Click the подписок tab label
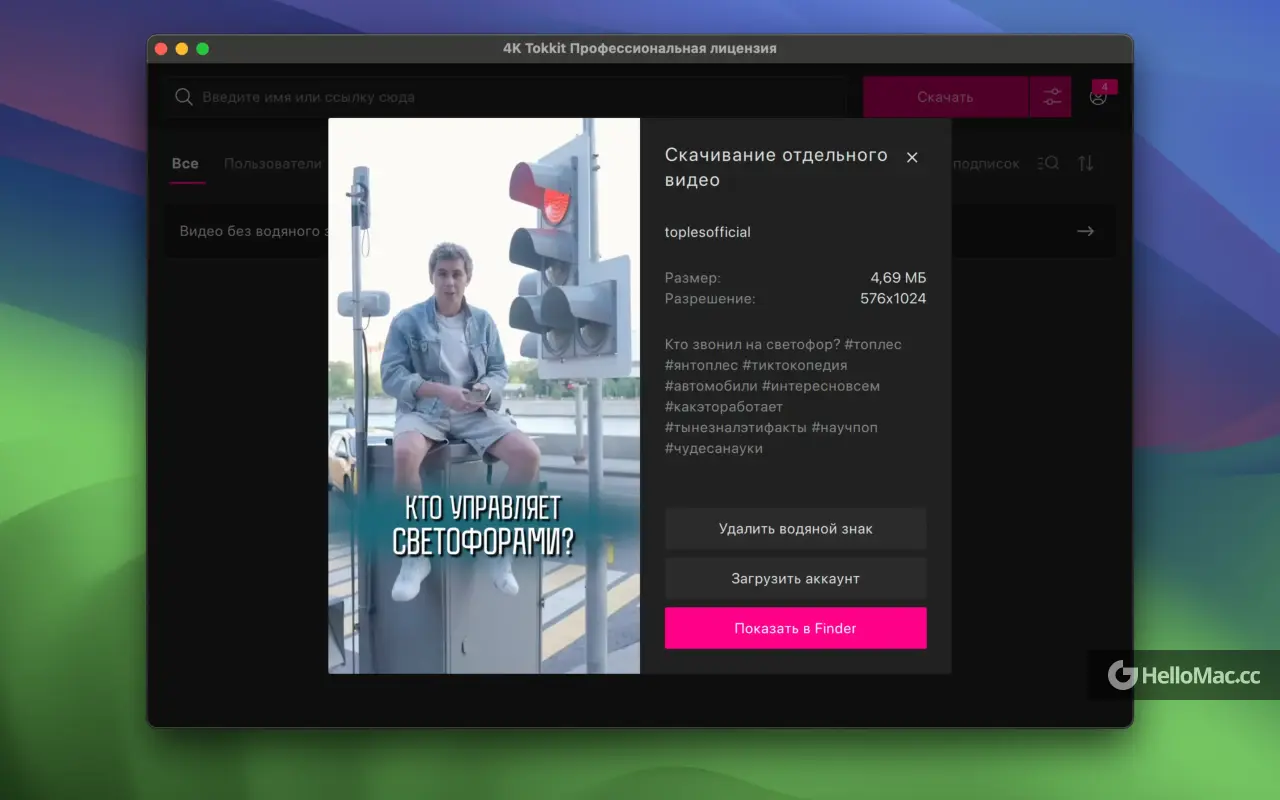Image resolution: width=1280 pixels, height=800 pixels. [986, 163]
